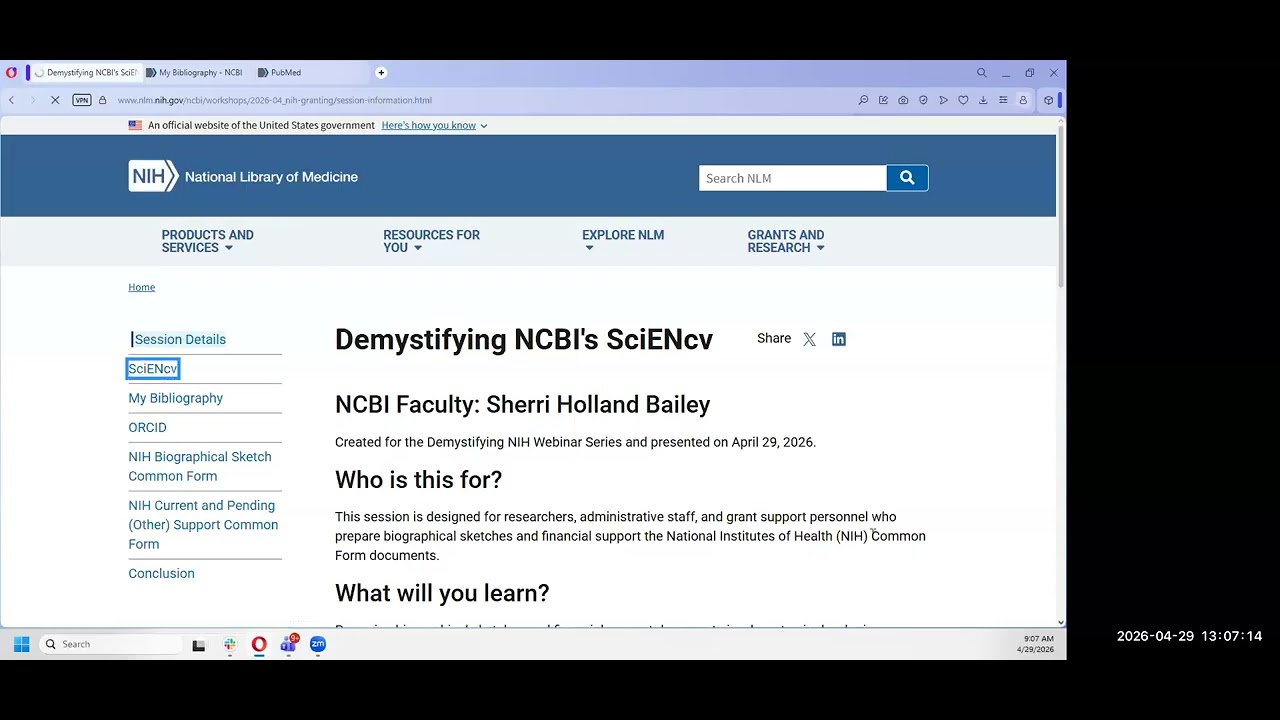This screenshot has height=720, width=1280.
Task: Go to Session Details section
Action: [180, 339]
